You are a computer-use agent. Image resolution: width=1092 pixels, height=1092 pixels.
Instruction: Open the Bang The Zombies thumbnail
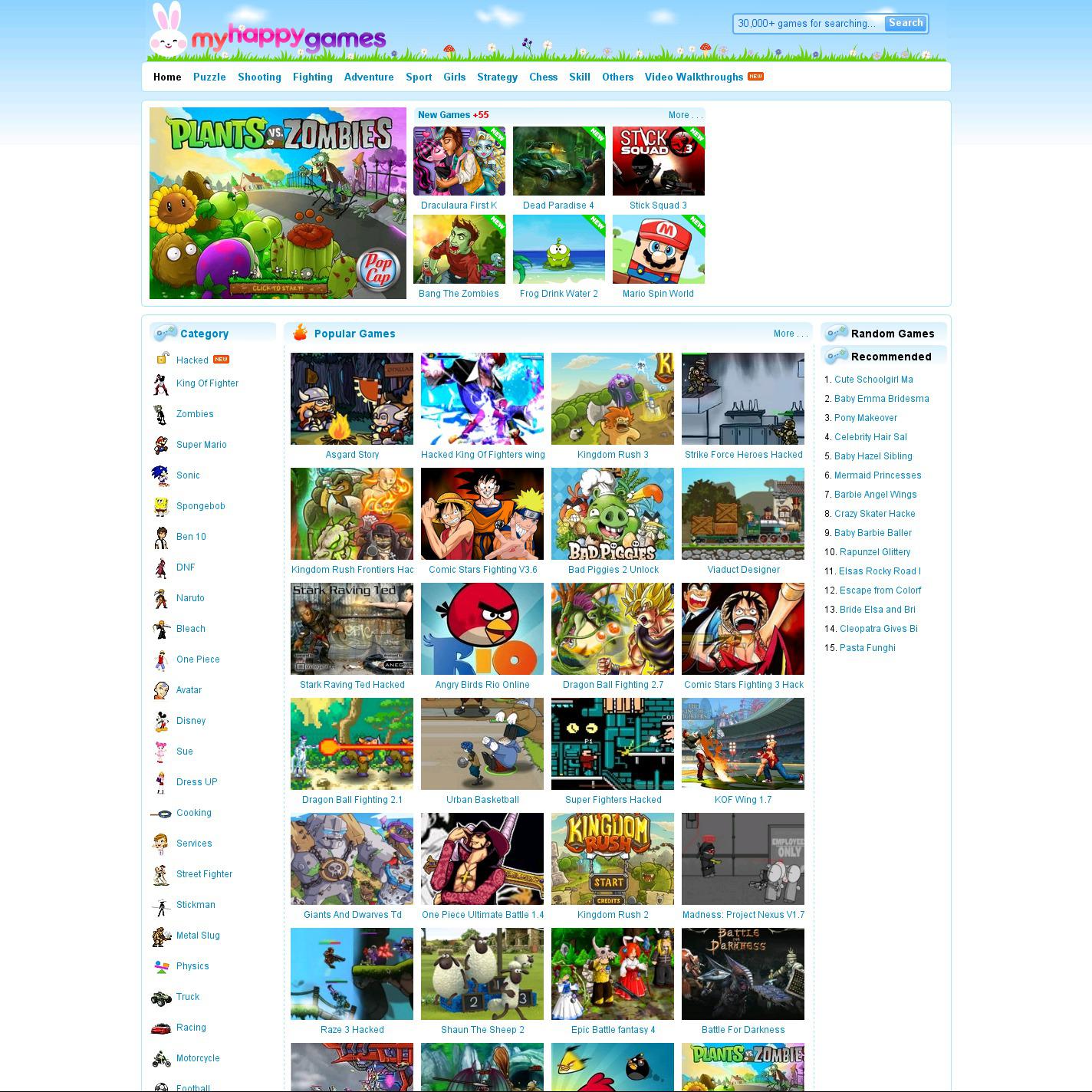point(459,249)
